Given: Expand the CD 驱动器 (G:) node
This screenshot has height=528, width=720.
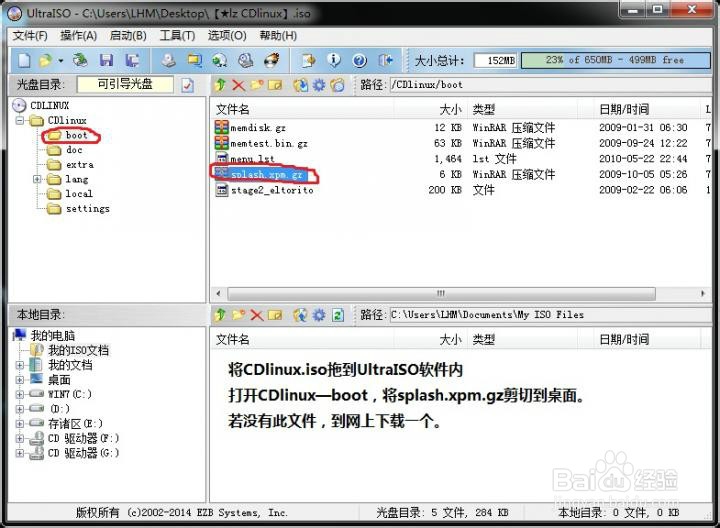Looking at the screenshot, I should click(20, 453).
